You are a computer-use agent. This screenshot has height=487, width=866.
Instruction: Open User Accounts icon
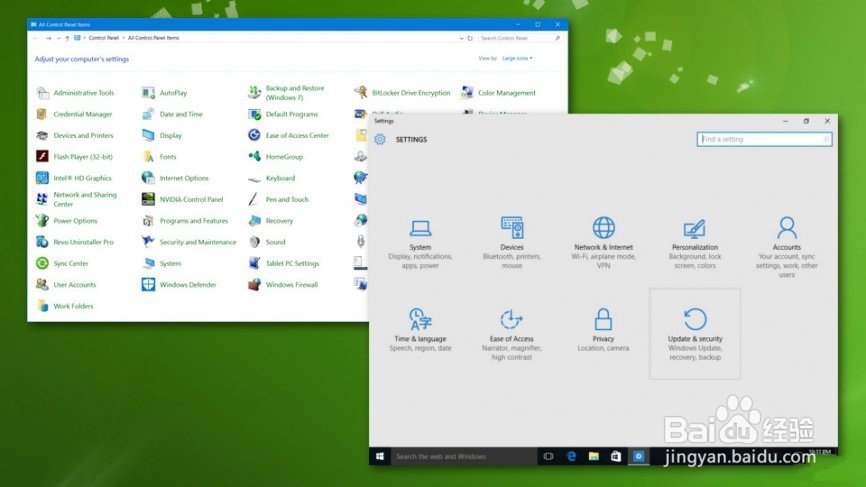click(x=43, y=284)
